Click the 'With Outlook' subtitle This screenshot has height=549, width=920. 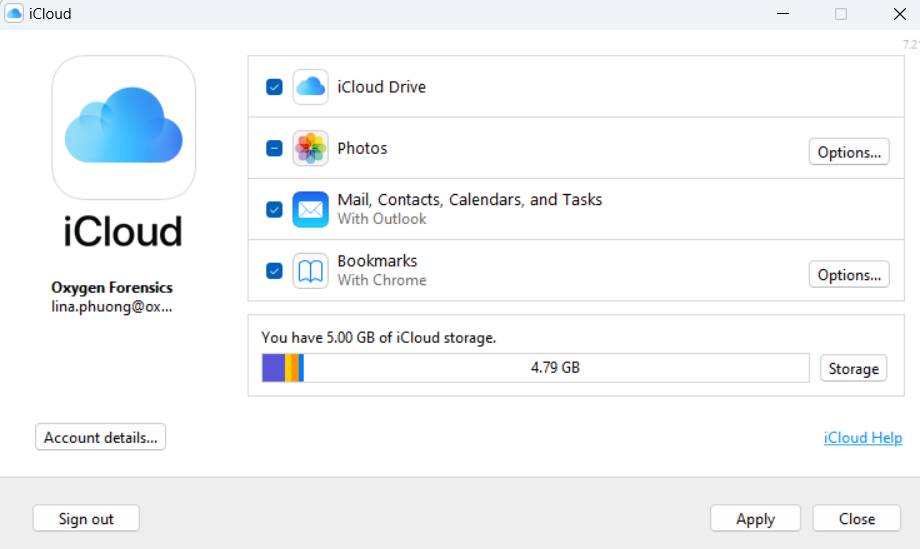(x=382, y=219)
